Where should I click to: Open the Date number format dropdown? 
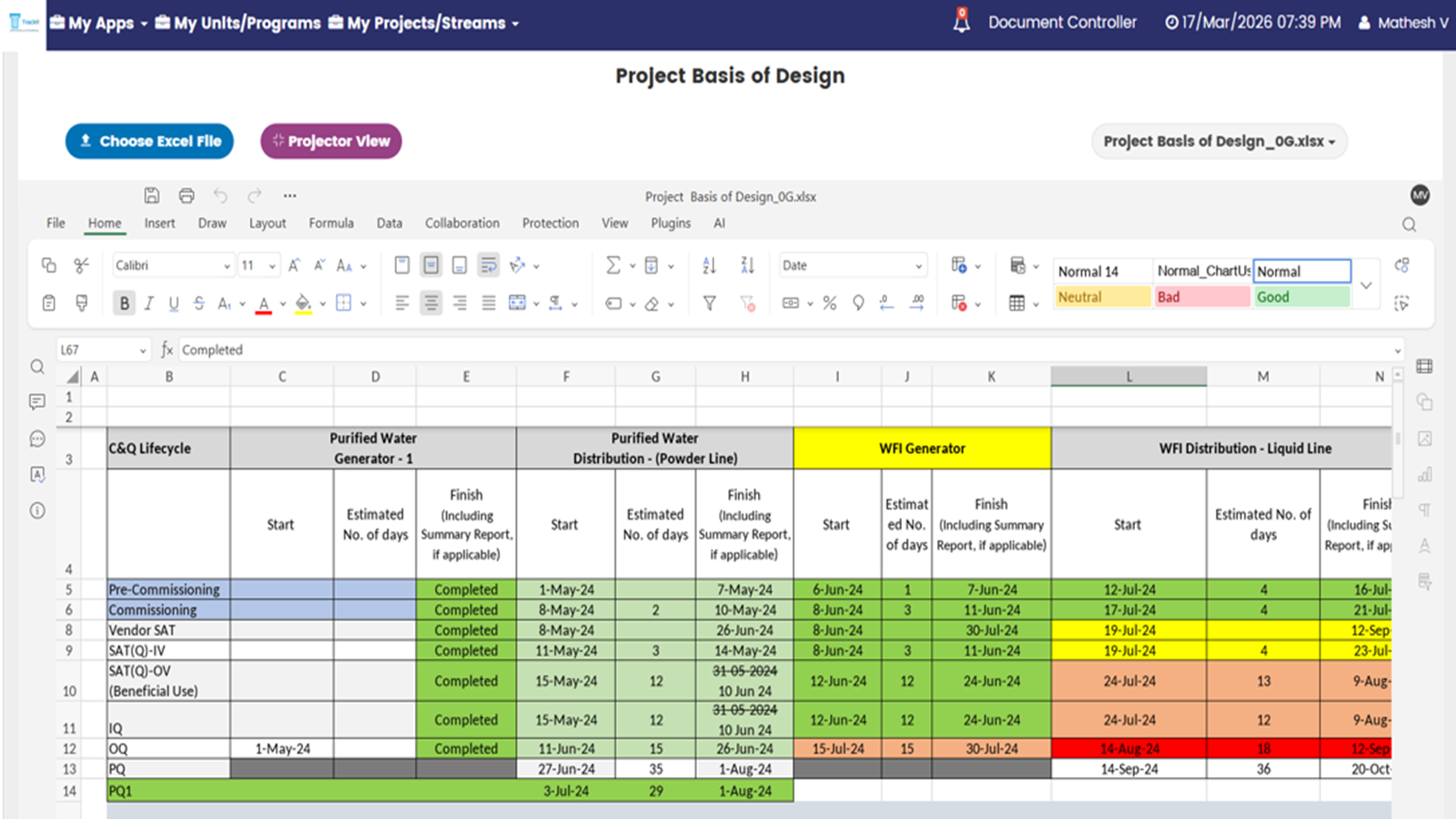853,266
